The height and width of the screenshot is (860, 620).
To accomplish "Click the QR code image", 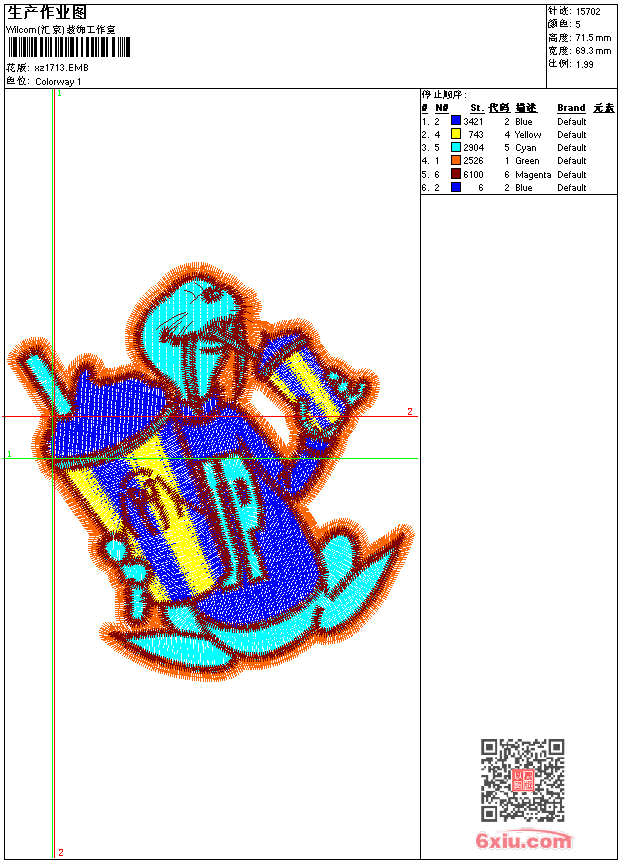I will [522, 779].
